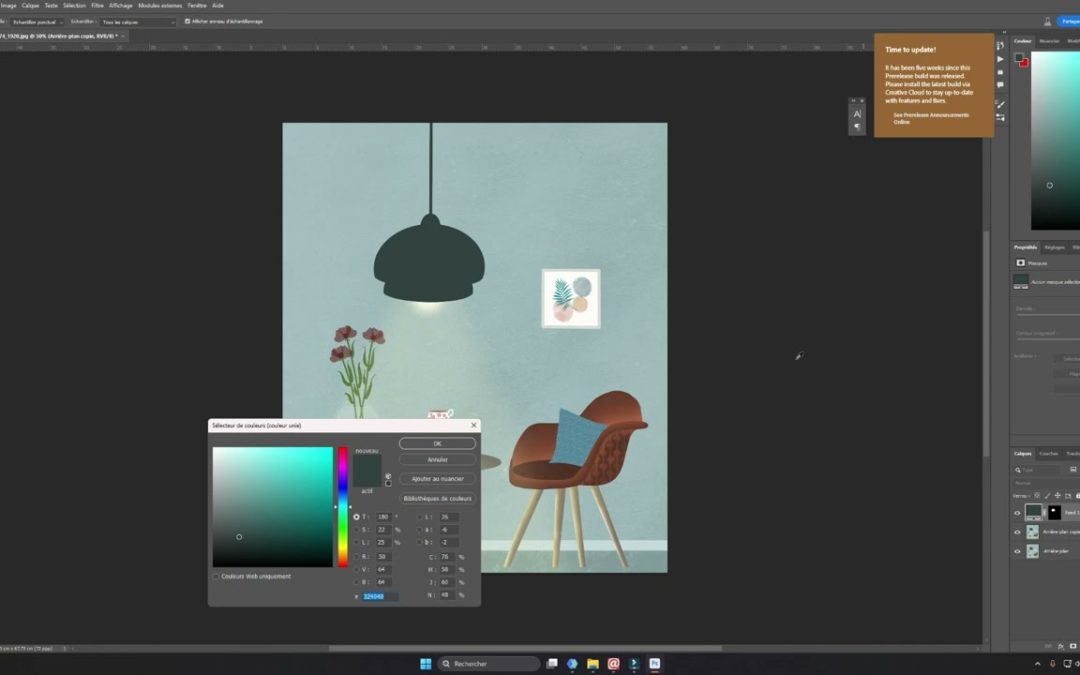Open the Sélection menu
Image resolution: width=1080 pixels, height=675 pixels.
[x=74, y=6]
